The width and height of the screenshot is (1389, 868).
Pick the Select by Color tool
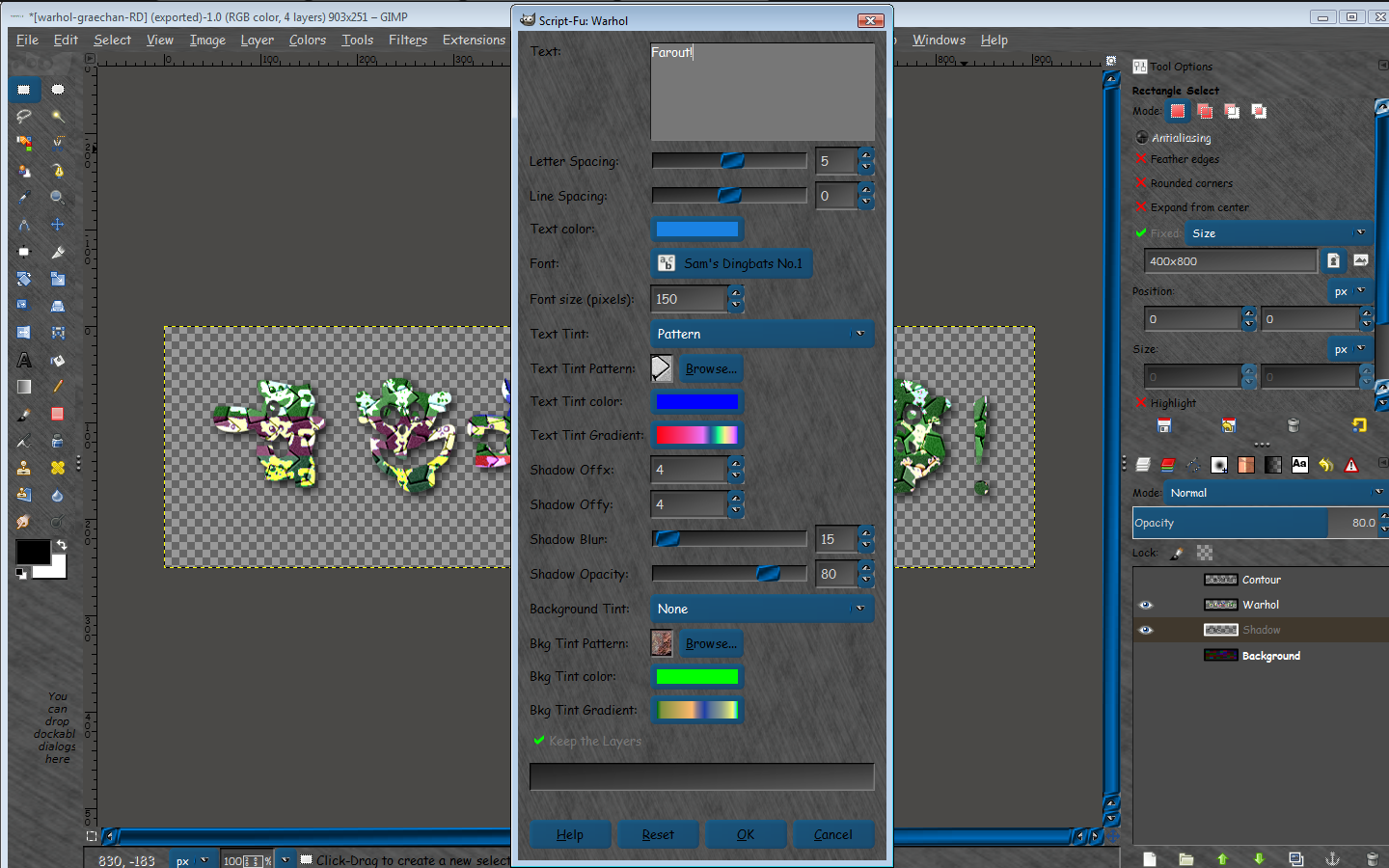click(24, 144)
